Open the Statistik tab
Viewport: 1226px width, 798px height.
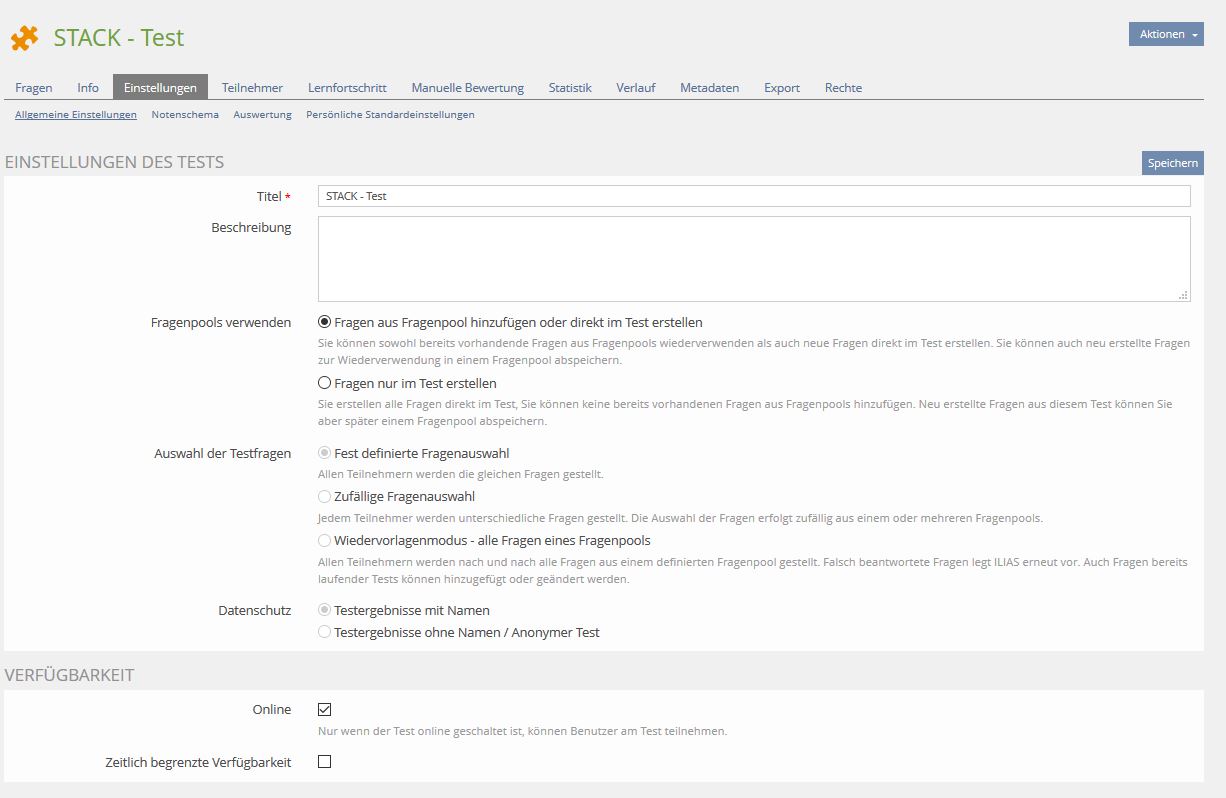tap(570, 88)
